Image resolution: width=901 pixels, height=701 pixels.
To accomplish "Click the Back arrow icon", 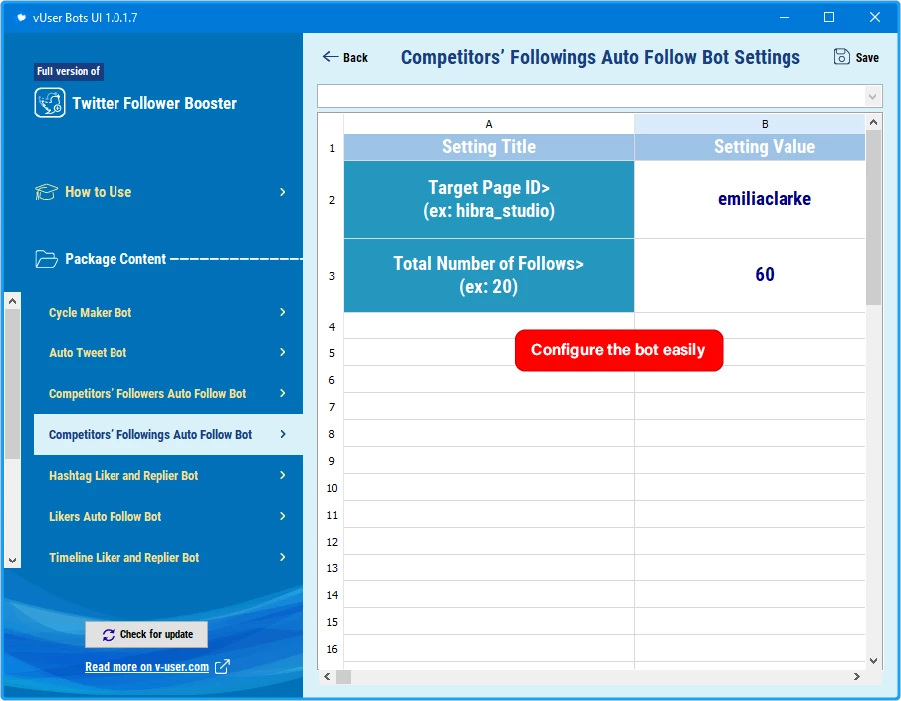I will pyautogui.click(x=330, y=56).
